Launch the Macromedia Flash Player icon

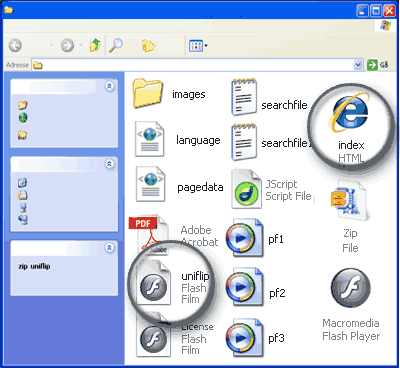351,288
